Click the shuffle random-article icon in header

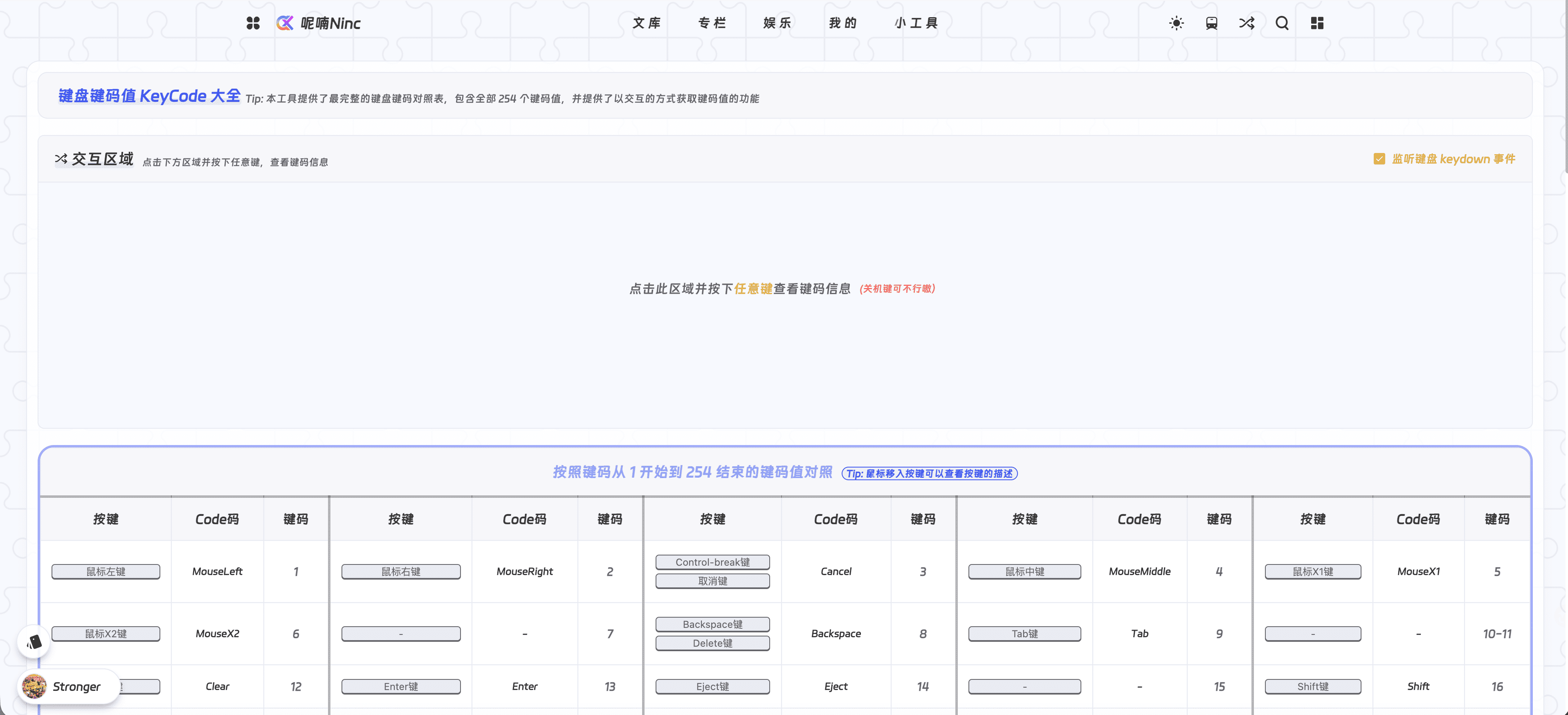(1247, 23)
